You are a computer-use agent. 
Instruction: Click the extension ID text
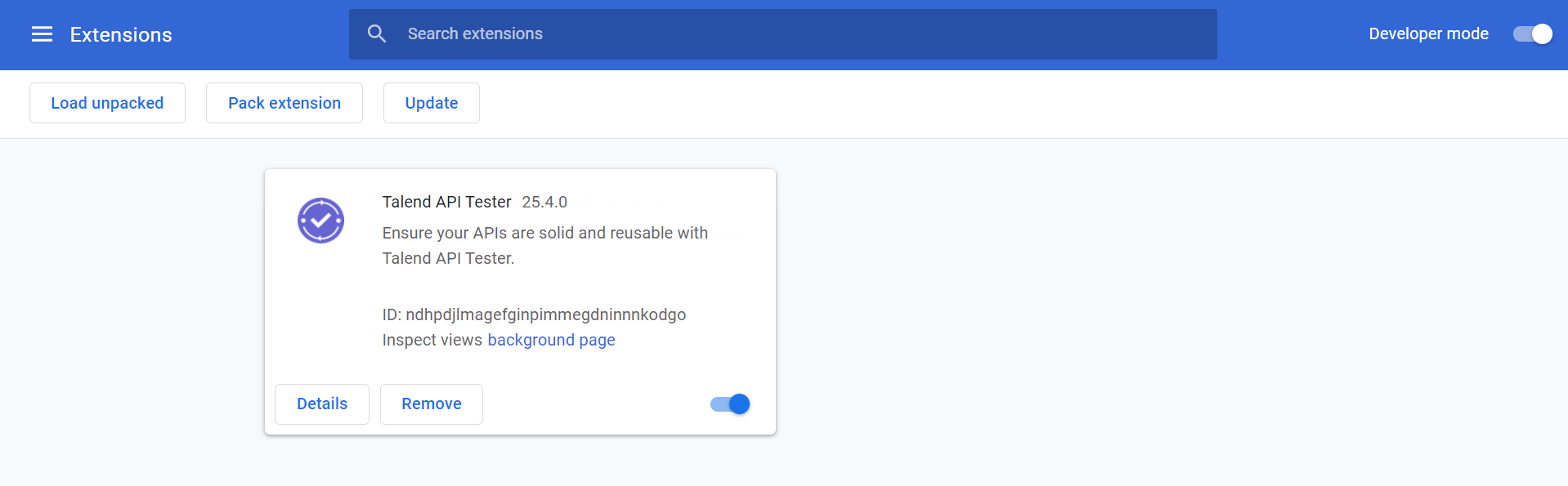[x=534, y=314]
